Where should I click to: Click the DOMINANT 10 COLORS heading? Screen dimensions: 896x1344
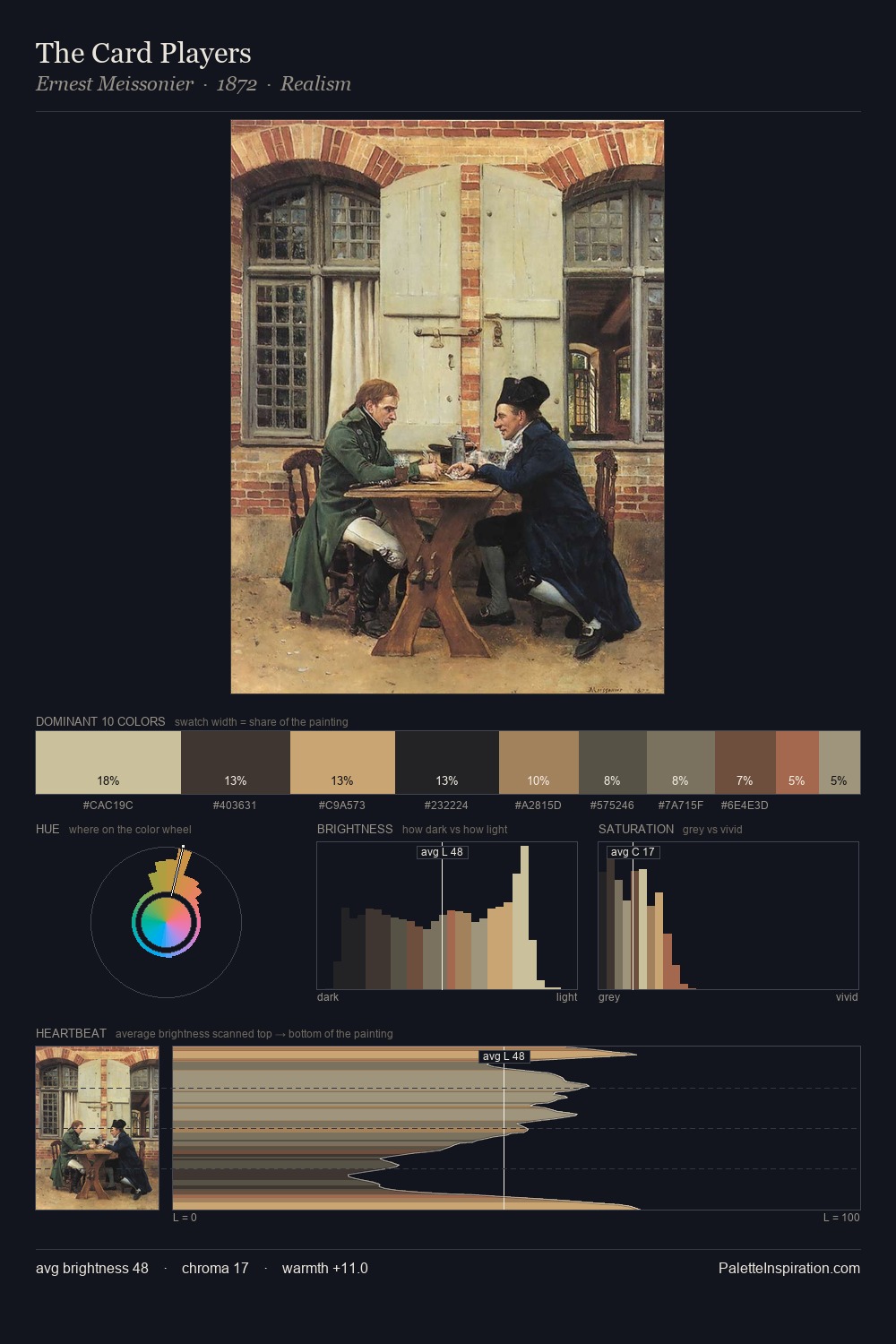tap(100, 721)
